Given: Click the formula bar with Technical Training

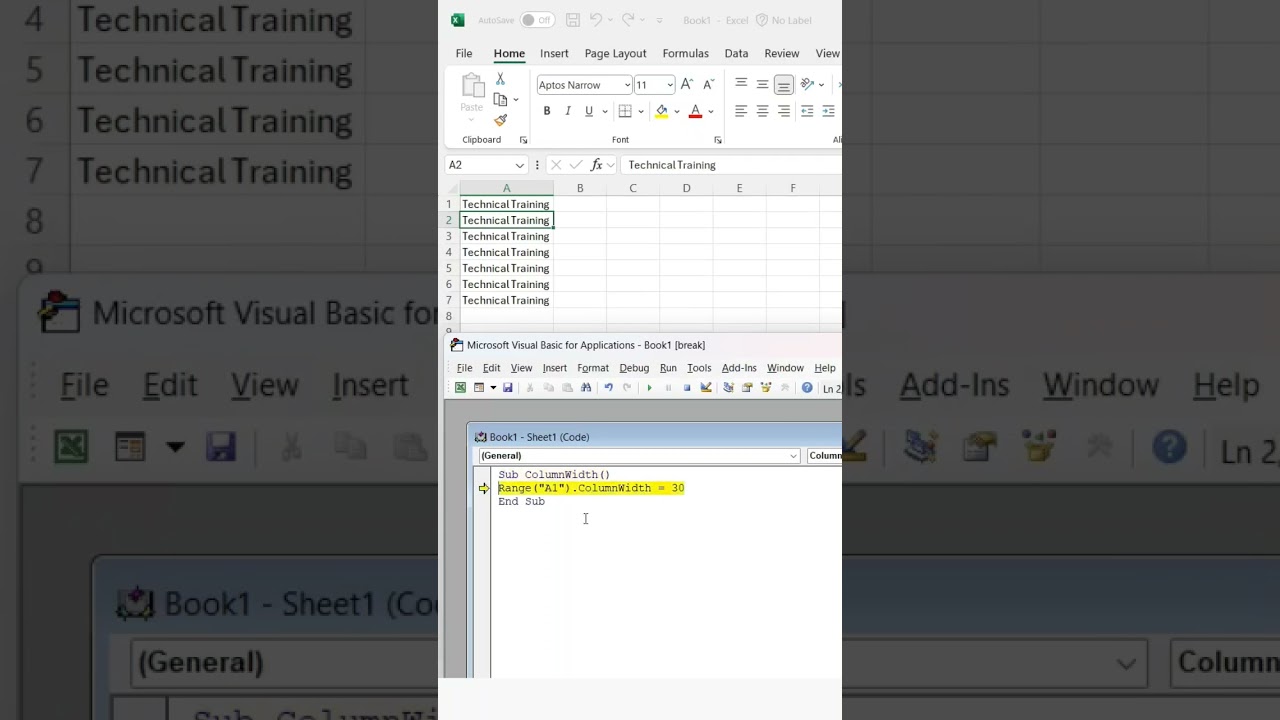Looking at the screenshot, I should (x=731, y=165).
